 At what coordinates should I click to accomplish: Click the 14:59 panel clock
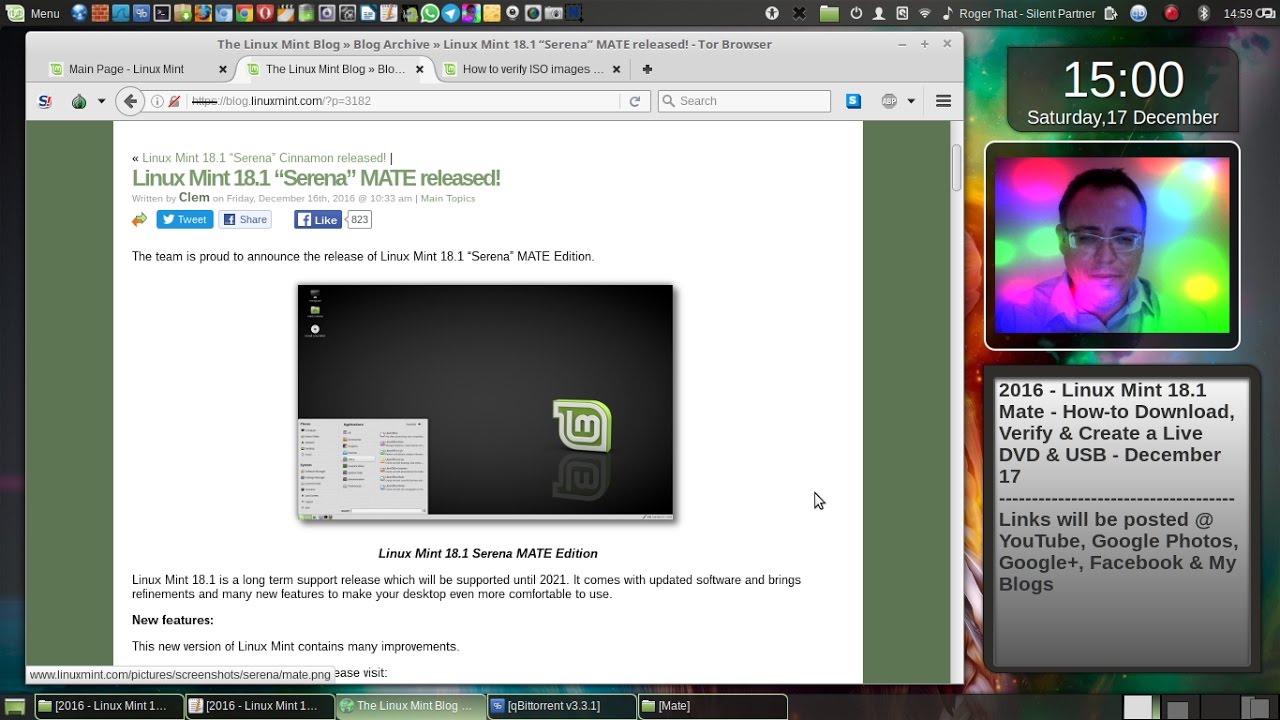tap(1238, 13)
